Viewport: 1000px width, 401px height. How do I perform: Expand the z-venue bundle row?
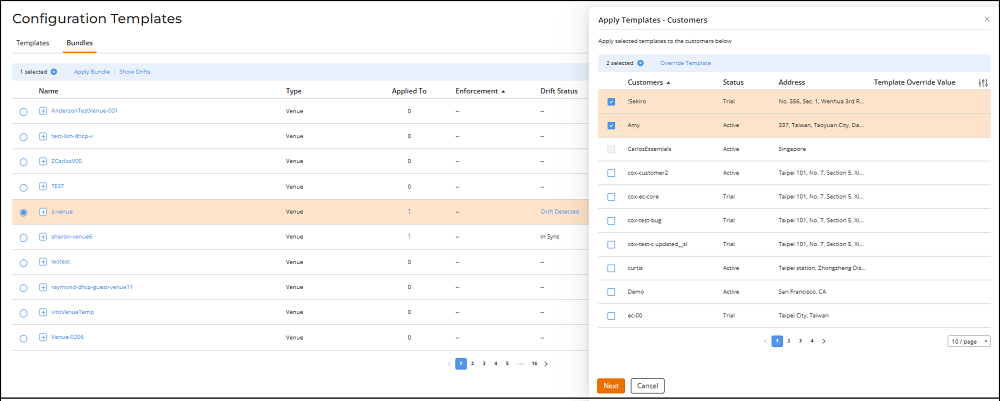pyautogui.click(x=43, y=212)
